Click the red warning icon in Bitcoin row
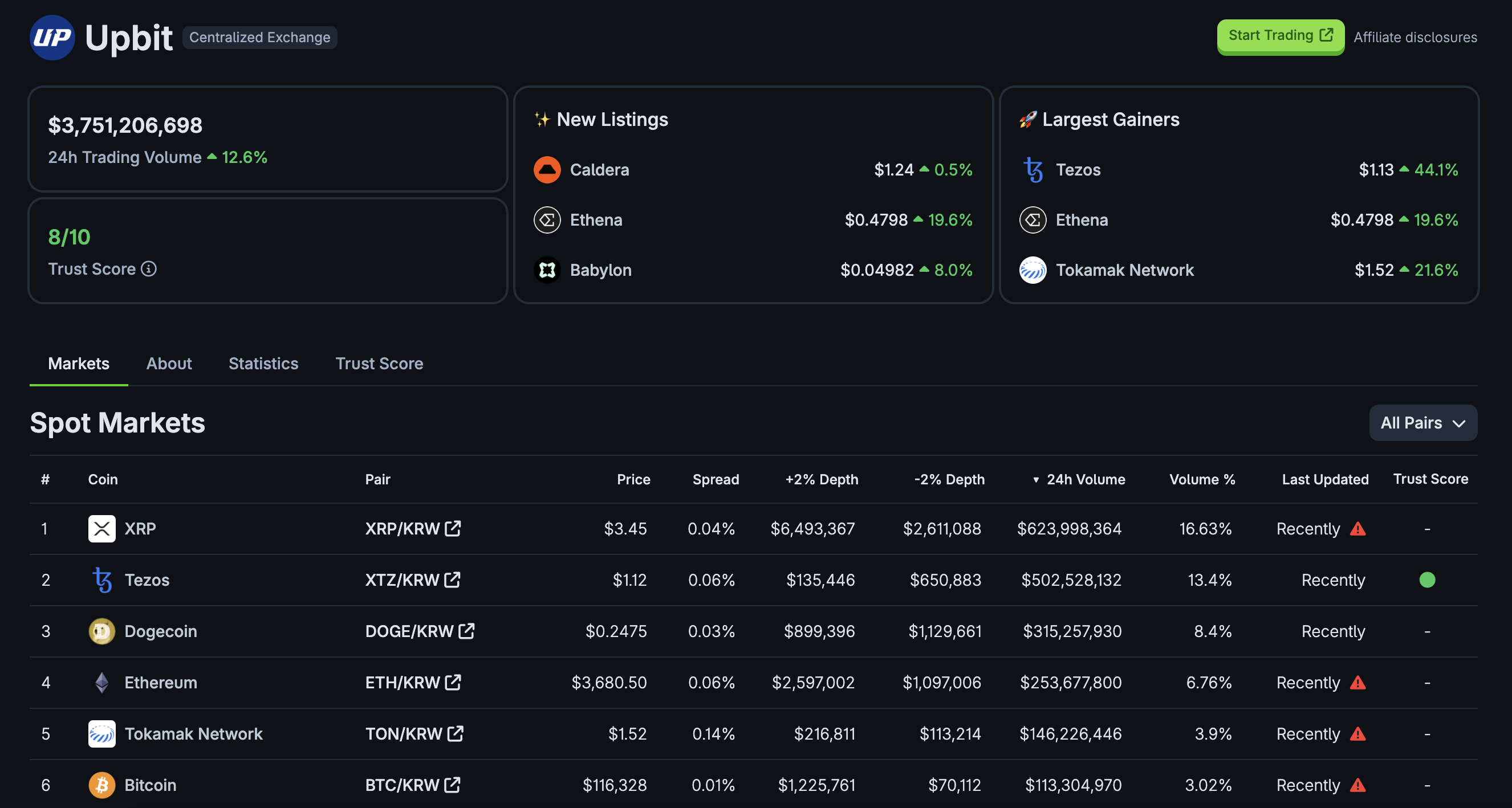This screenshot has width=1512, height=808. (1358, 785)
